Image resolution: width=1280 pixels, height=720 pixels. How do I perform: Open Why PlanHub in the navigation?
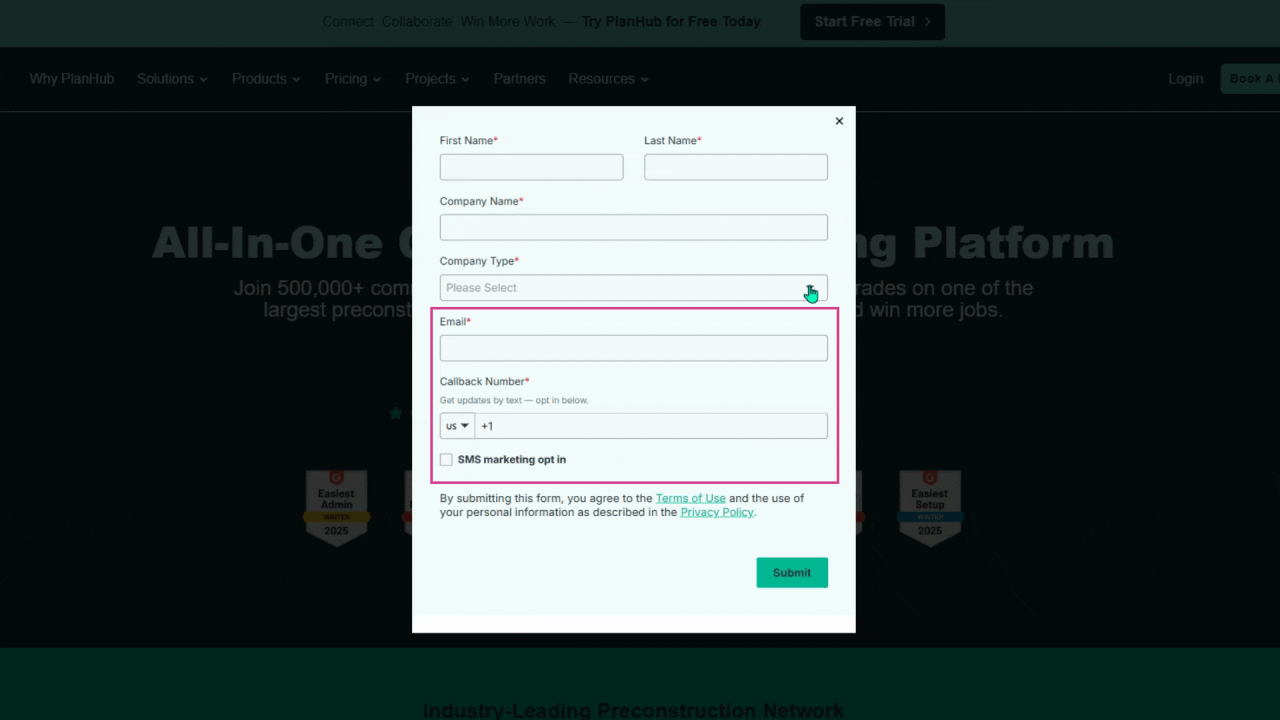[72, 79]
